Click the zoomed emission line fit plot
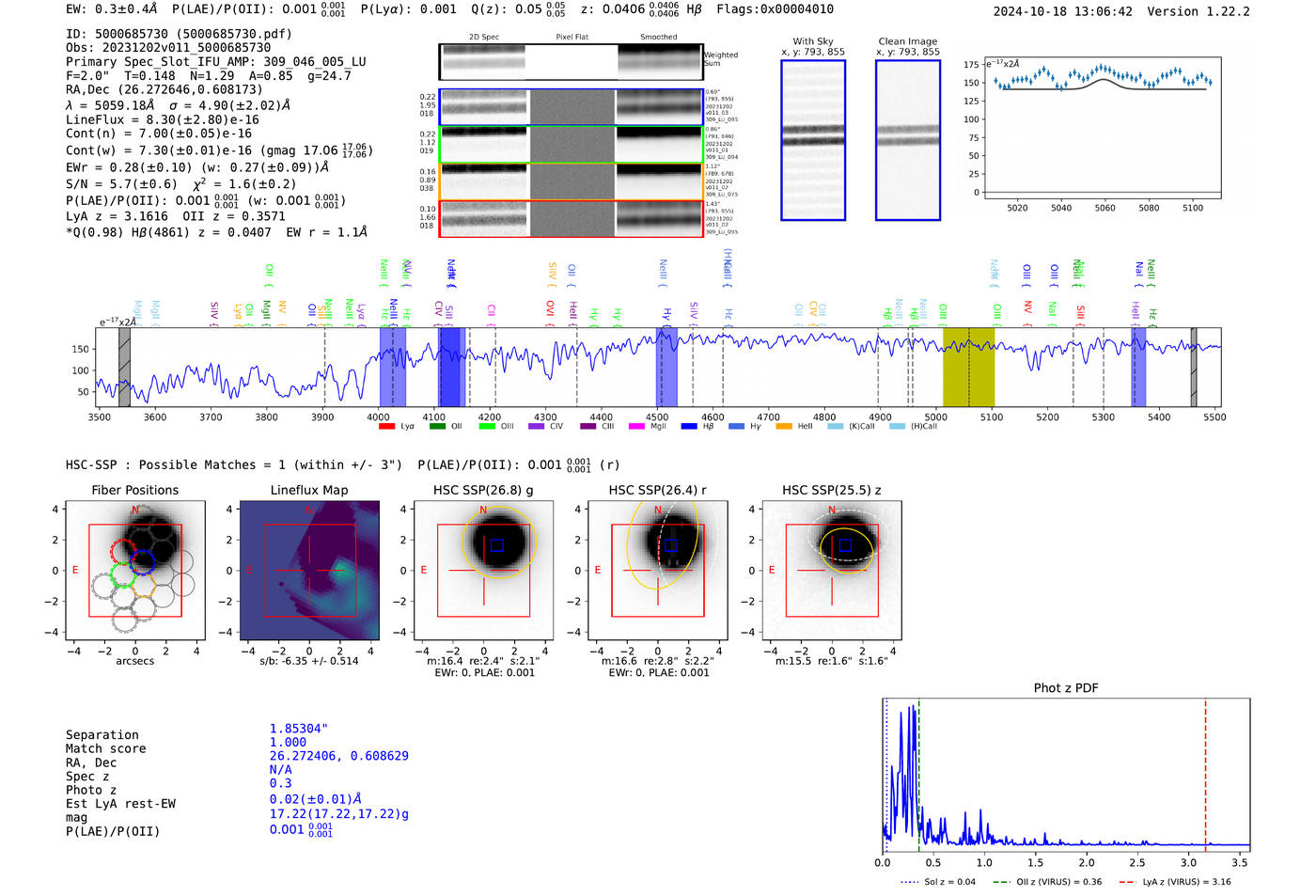The width and height of the screenshot is (1316, 896). (x=1102, y=127)
